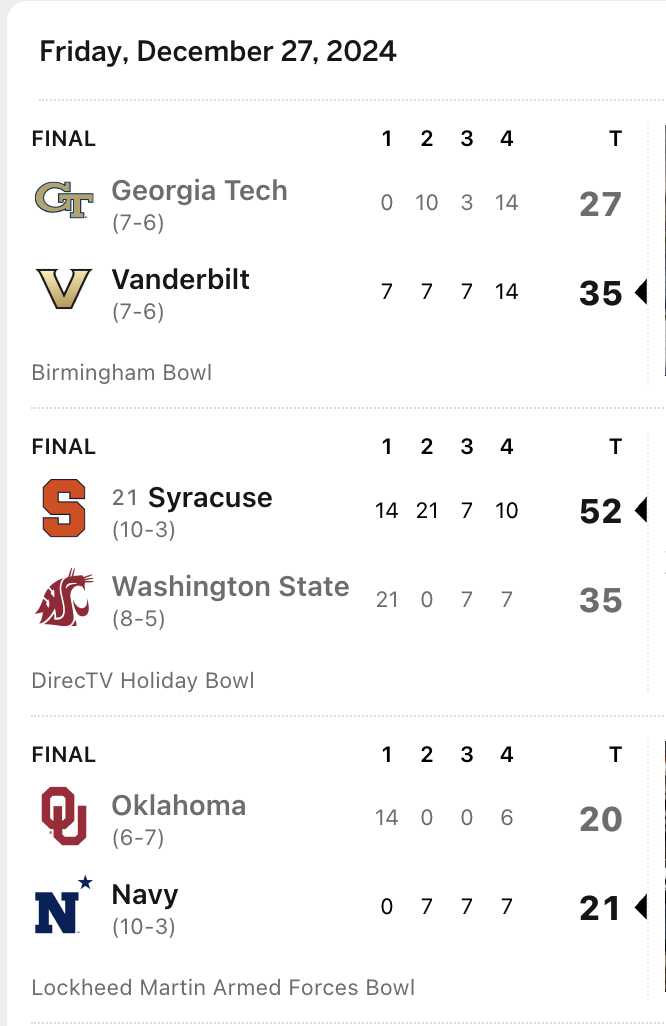
Task: Open the Navy team link
Action: click(145, 895)
